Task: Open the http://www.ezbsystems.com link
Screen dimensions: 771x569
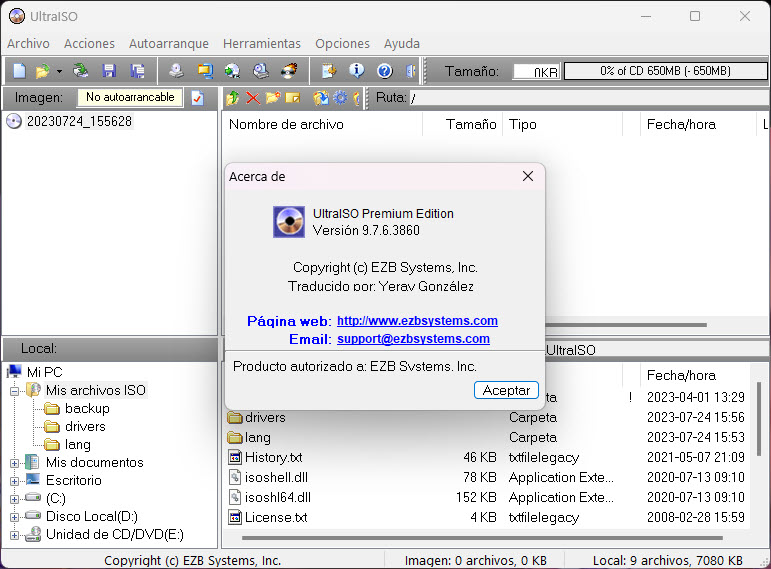Action: [x=417, y=321]
